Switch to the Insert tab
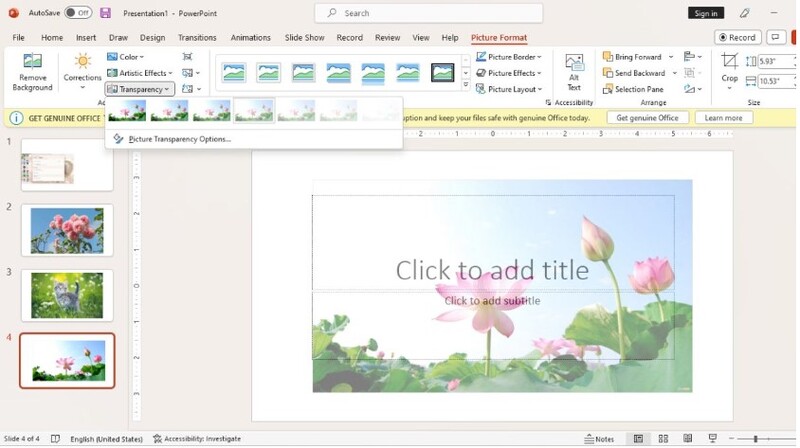This screenshot has height=448, width=800. tap(86, 38)
